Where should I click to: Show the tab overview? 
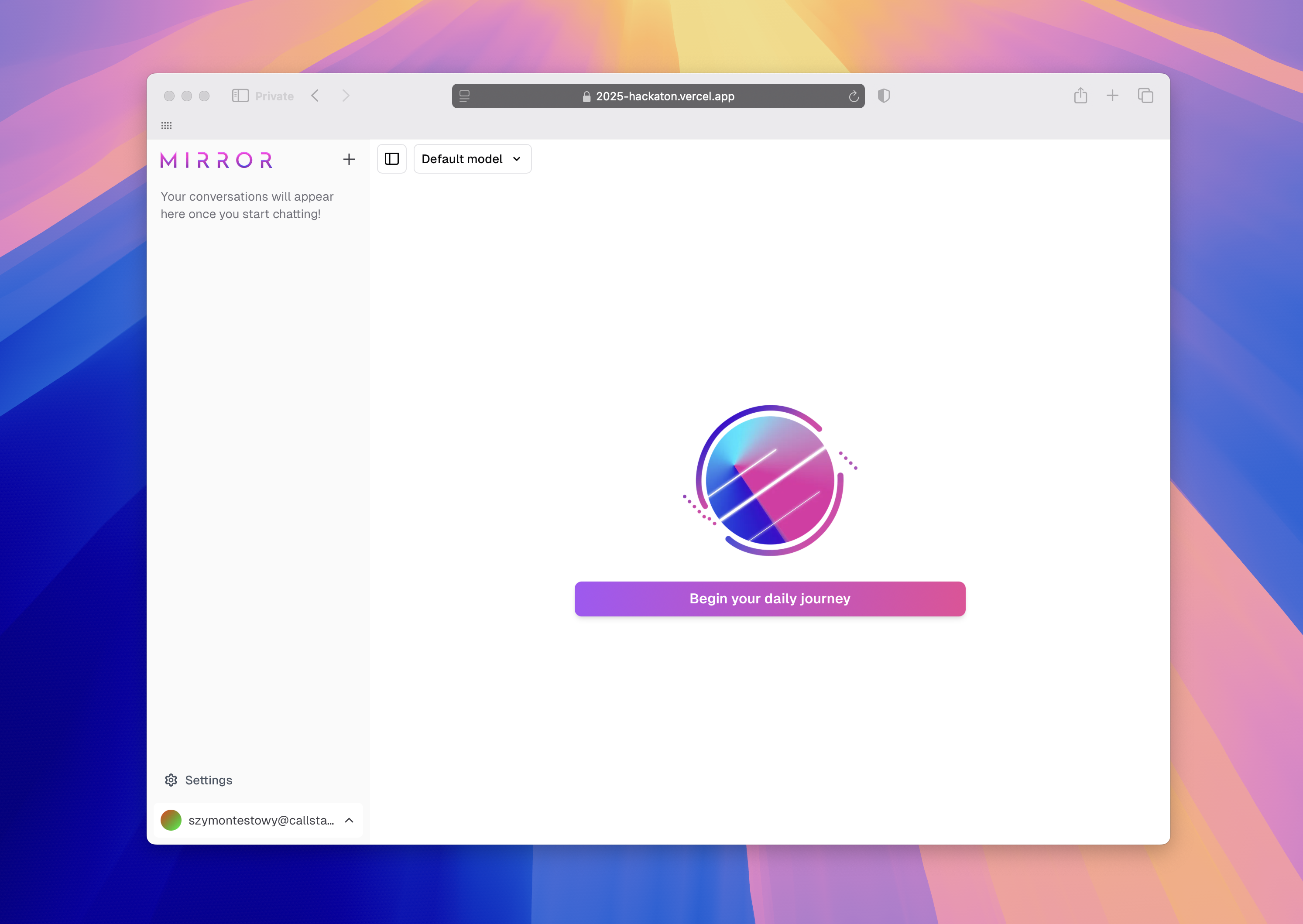pyautogui.click(x=1145, y=96)
